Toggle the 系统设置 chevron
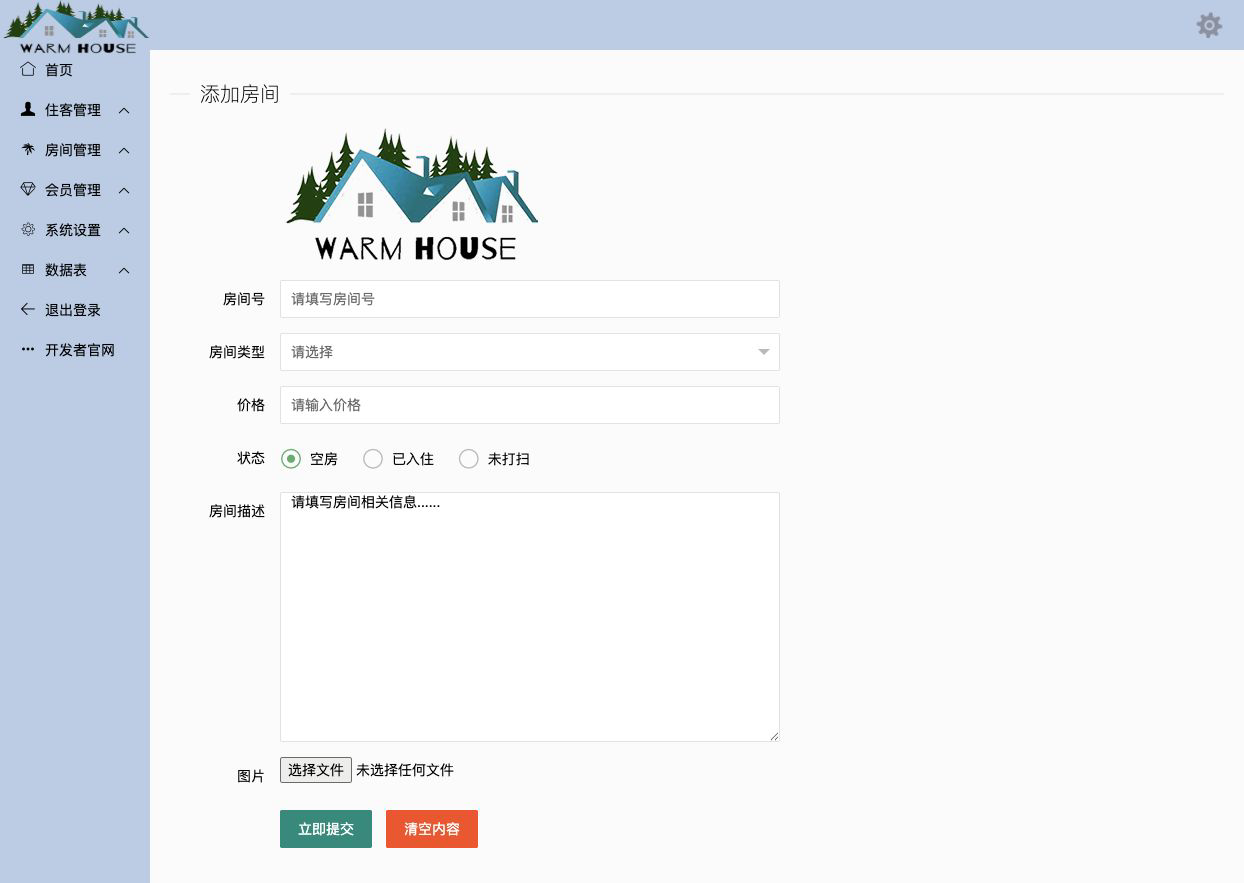This screenshot has height=883, width=1244. [124, 230]
